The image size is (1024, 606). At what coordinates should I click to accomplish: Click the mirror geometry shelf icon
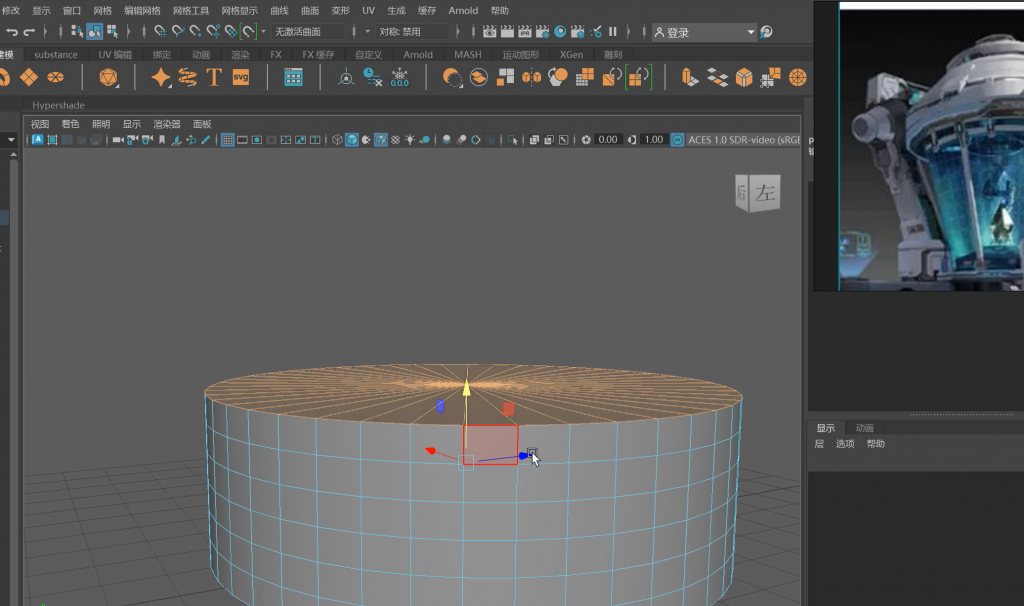[x=532, y=78]
